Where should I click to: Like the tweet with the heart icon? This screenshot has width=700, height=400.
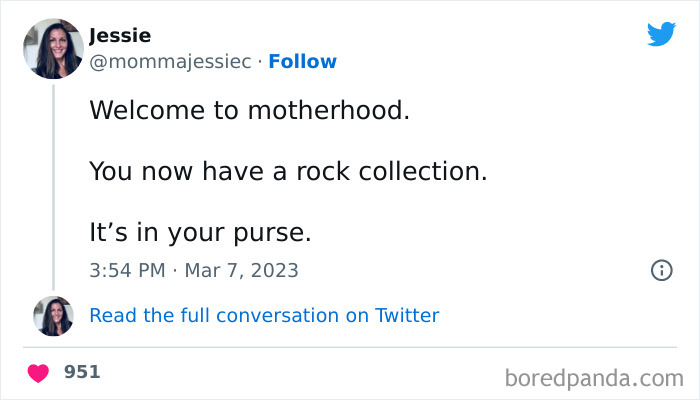point(38,373)
